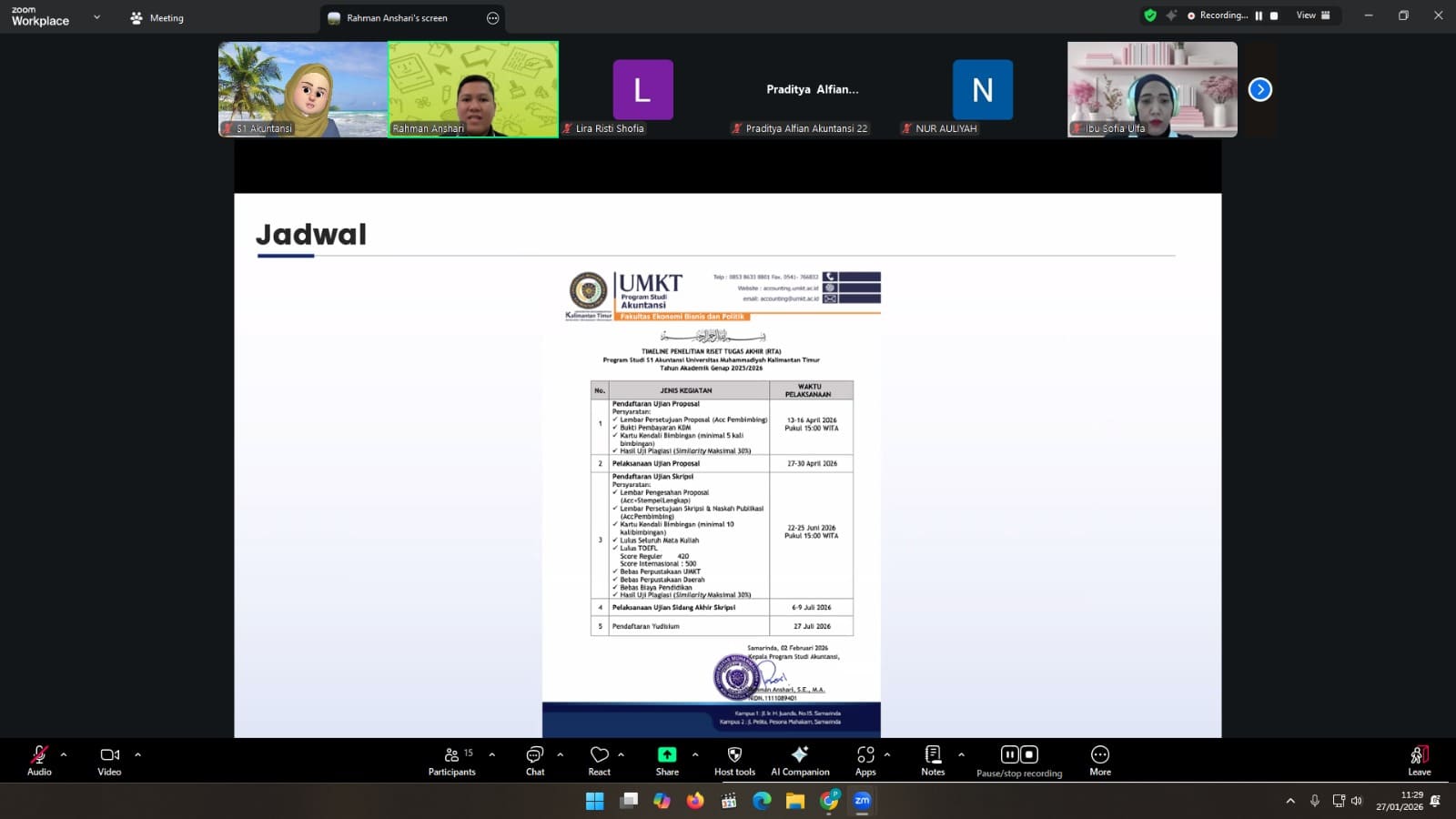
Task: Open the More options menu
Action: 1100,760
